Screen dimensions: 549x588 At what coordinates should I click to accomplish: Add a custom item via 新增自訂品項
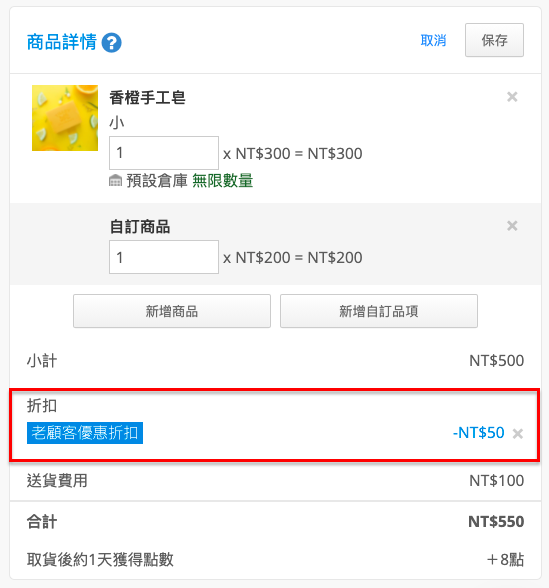(x=379, y=311)
